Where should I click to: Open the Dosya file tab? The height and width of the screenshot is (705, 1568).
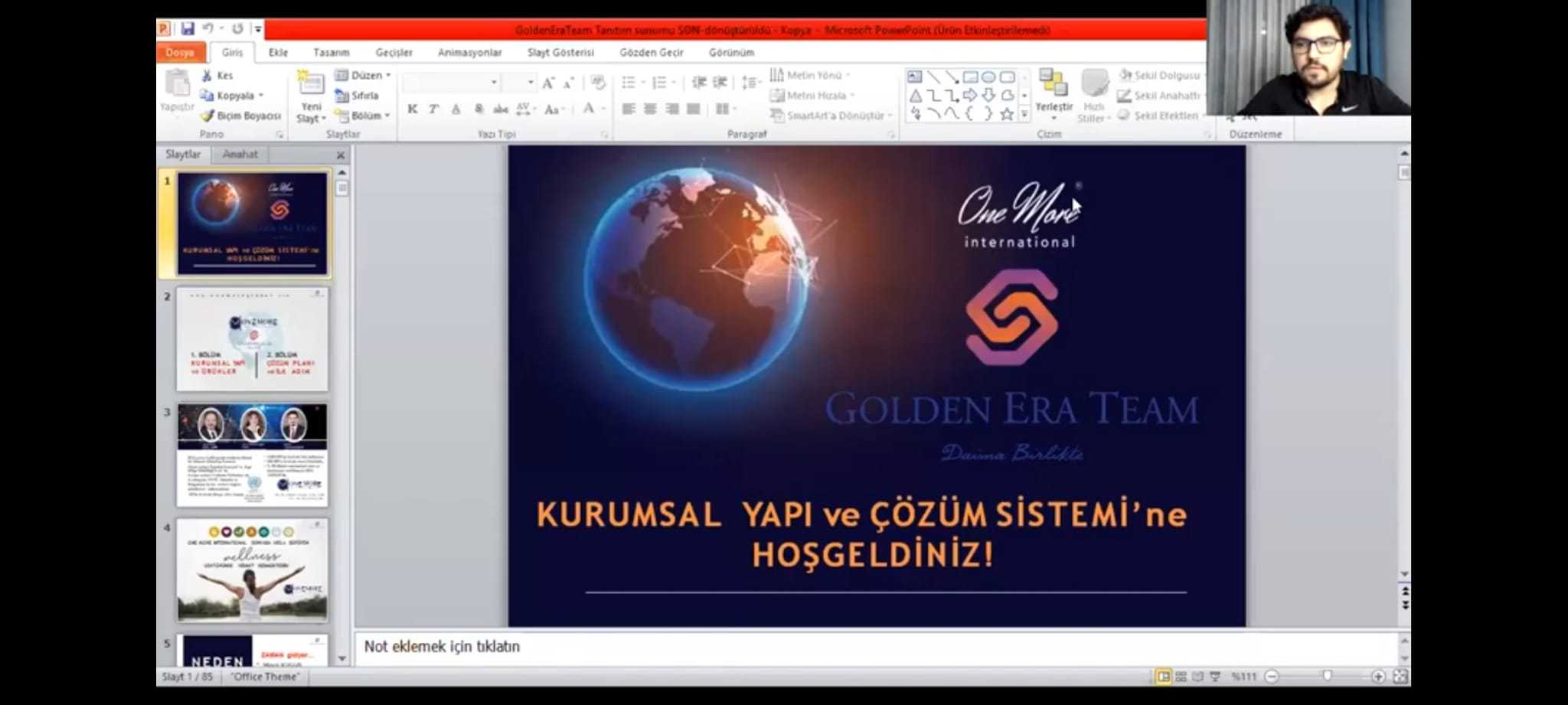pyautogui.click(x=181, y=52)
